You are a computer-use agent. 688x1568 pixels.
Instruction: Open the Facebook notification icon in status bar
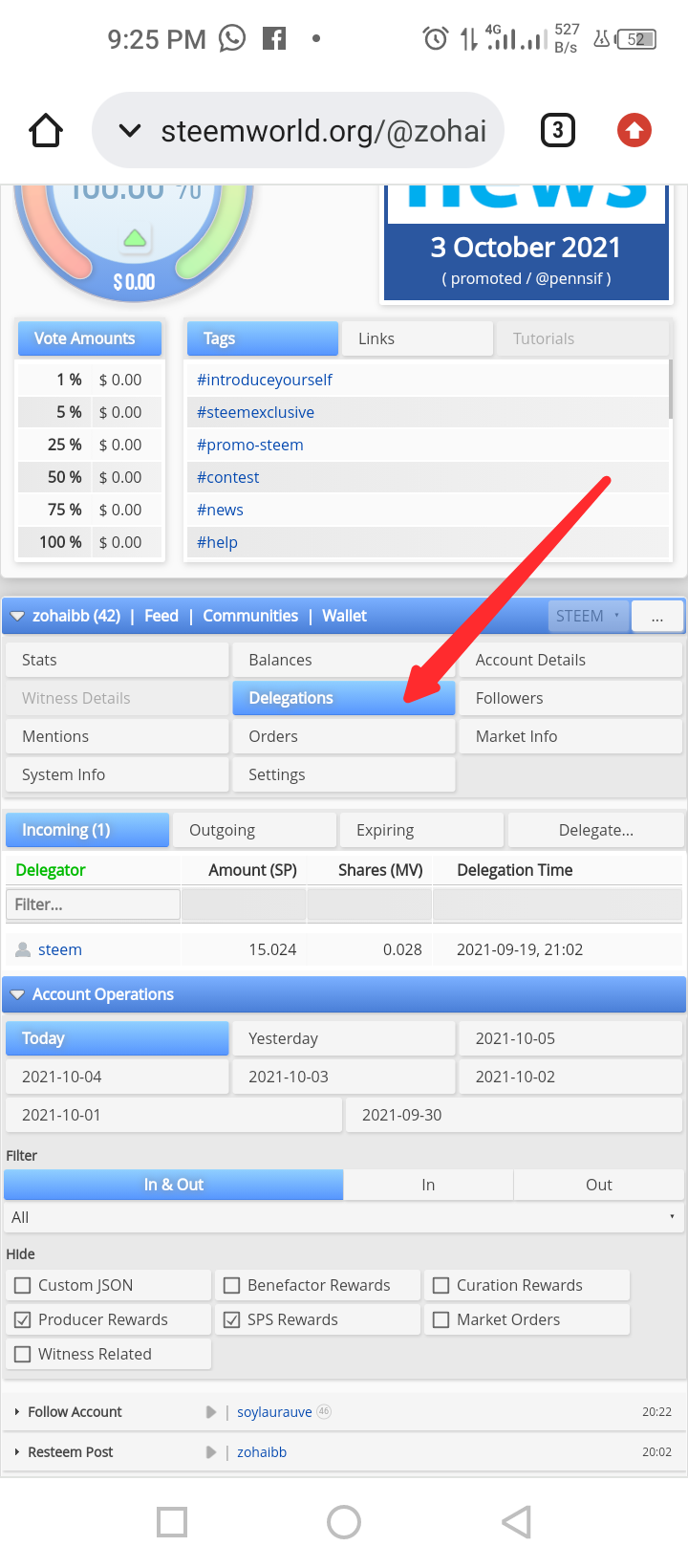click(274, 38)
